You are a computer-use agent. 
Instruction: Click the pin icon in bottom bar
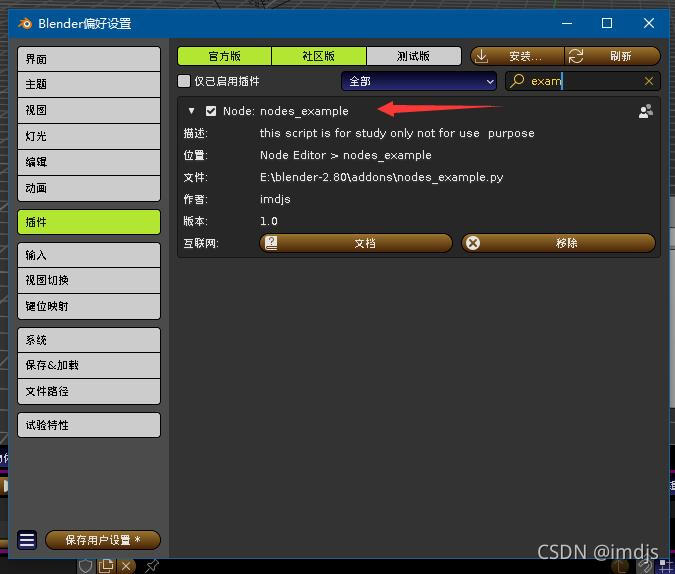(152, 566)
